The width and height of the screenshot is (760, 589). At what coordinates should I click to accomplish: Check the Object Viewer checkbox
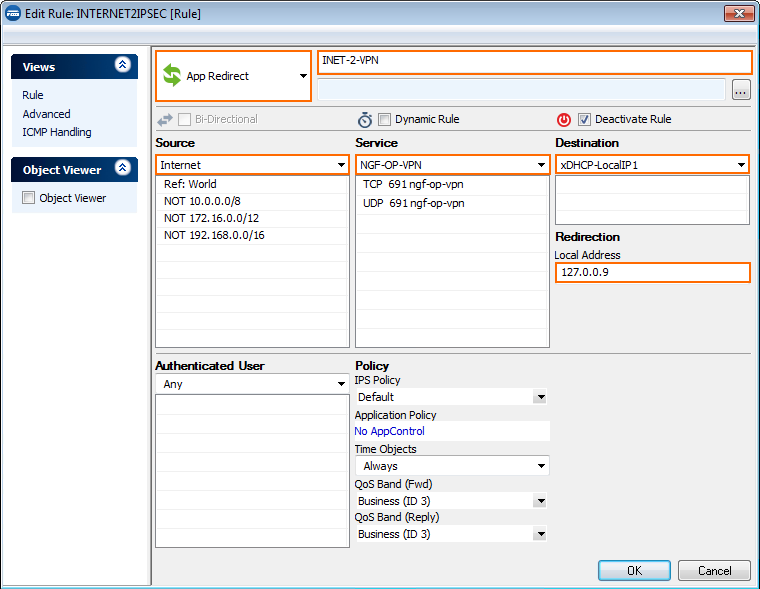pyautogui.click(x=29, y=198)
